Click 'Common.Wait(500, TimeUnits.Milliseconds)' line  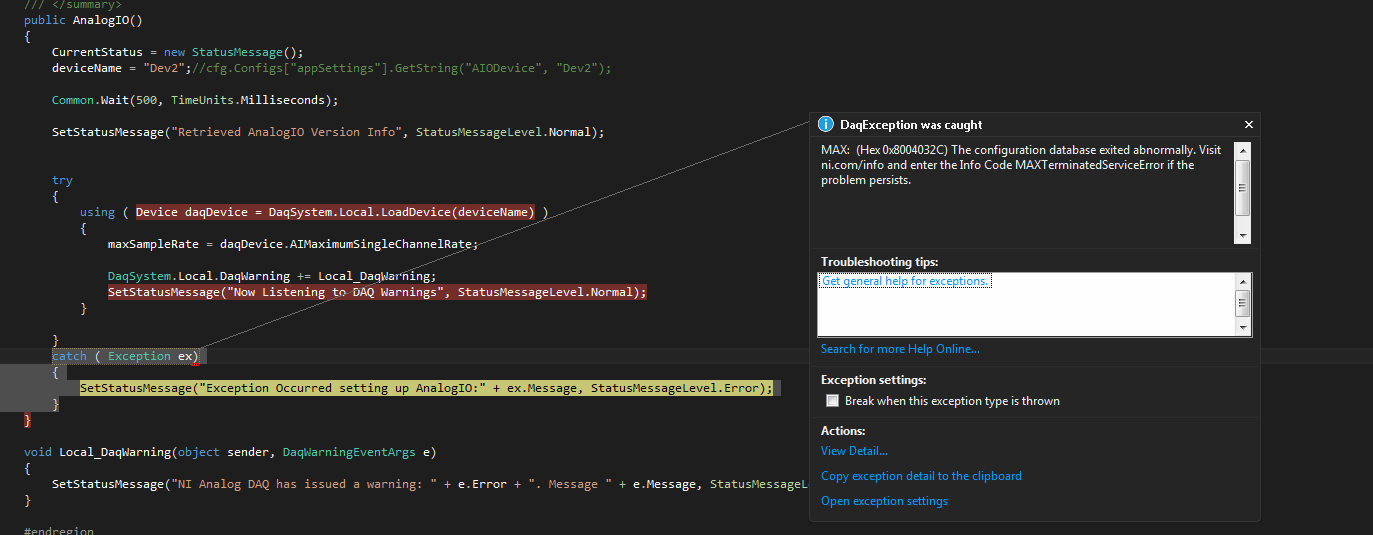195,100
